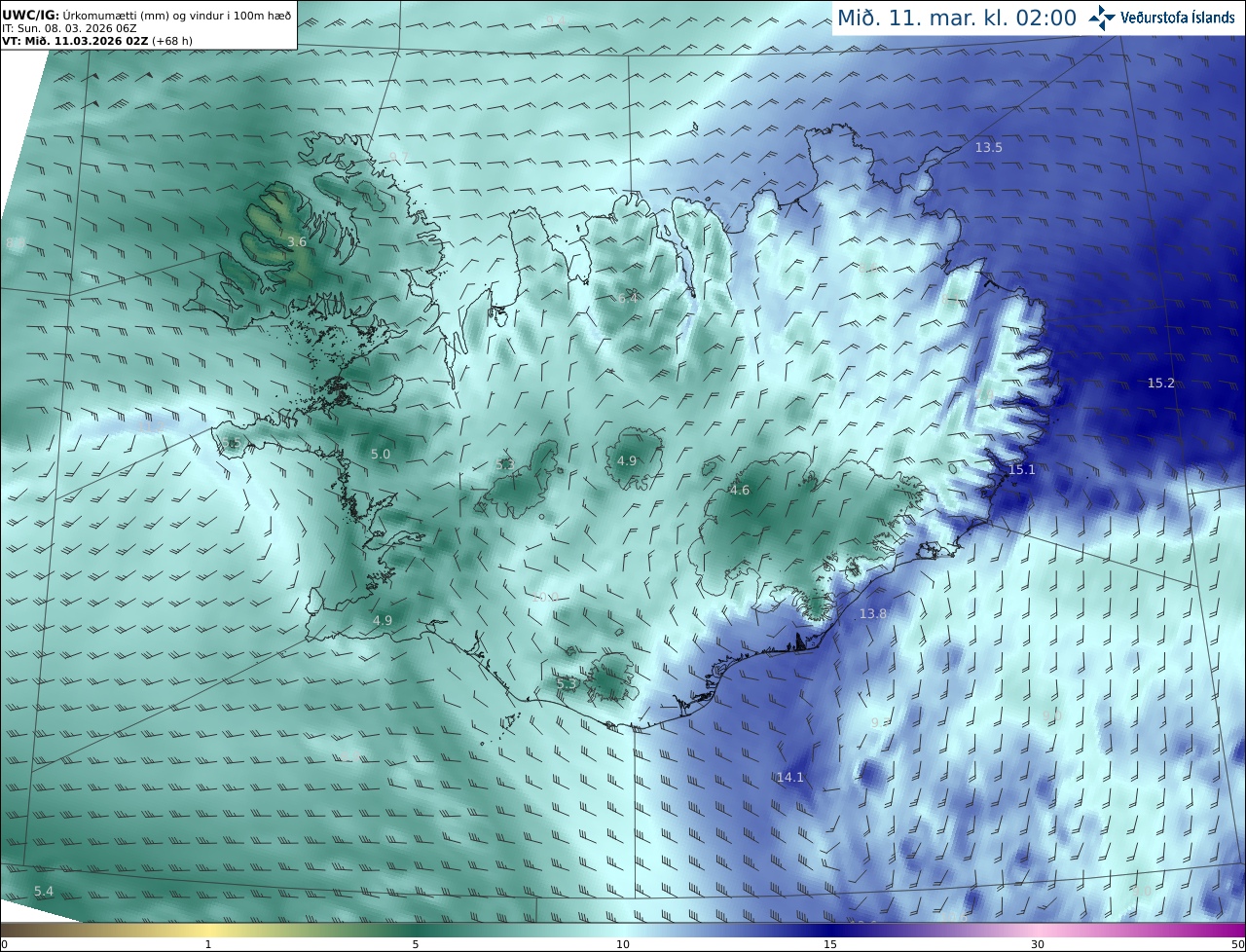Click the 15 tick label on the color scale

(830, 944)
